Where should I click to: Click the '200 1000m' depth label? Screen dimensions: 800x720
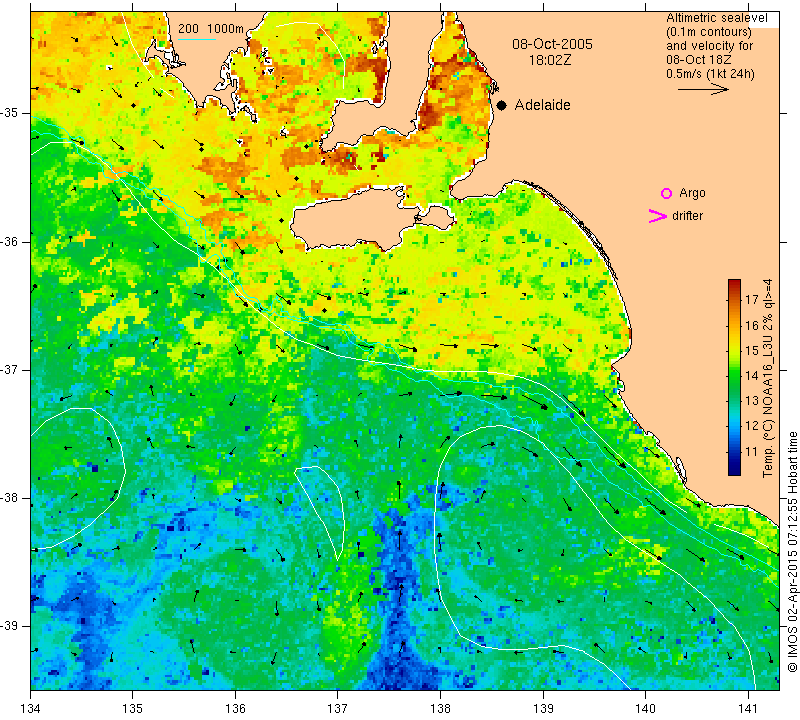pos(211,29)
